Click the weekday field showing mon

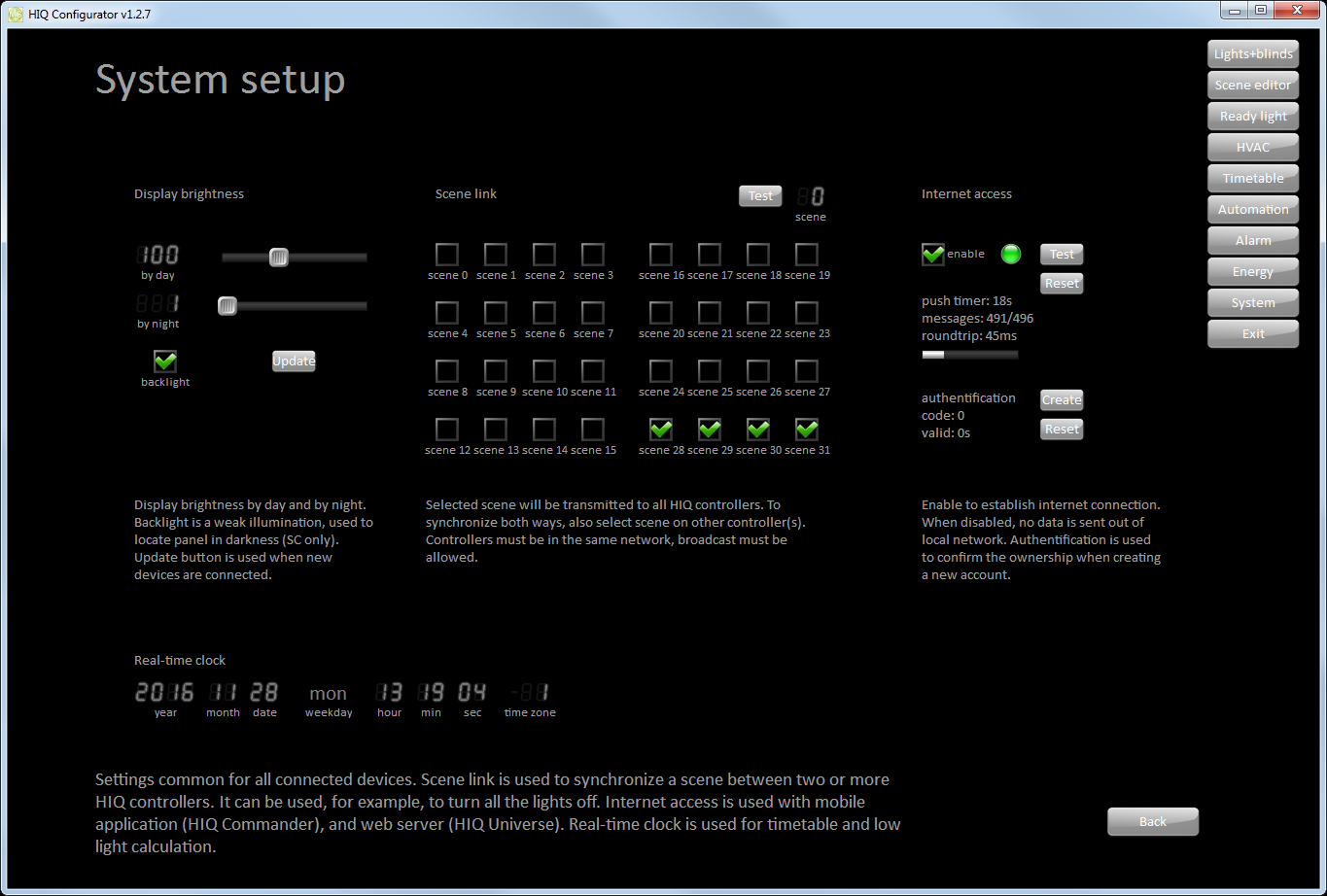tap(329, 694)
